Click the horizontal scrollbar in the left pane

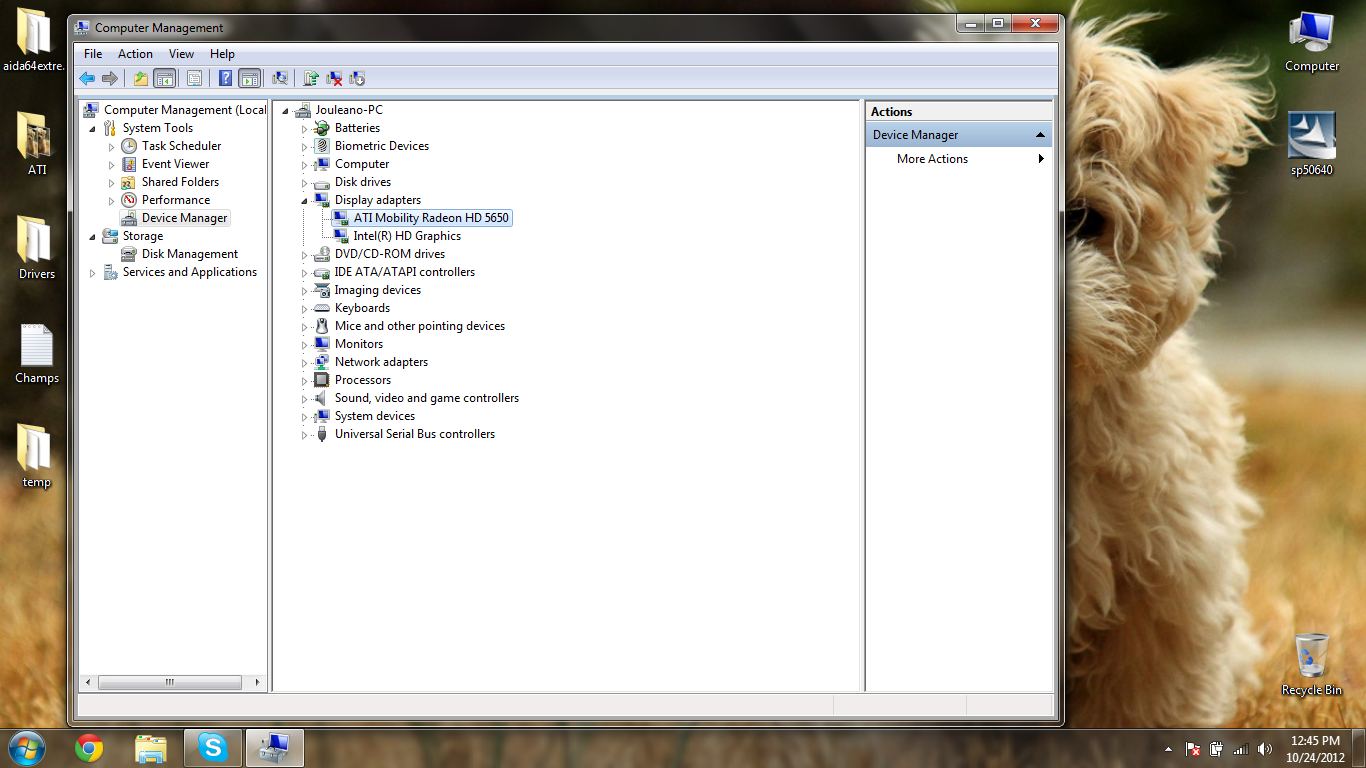coord(170,682)
